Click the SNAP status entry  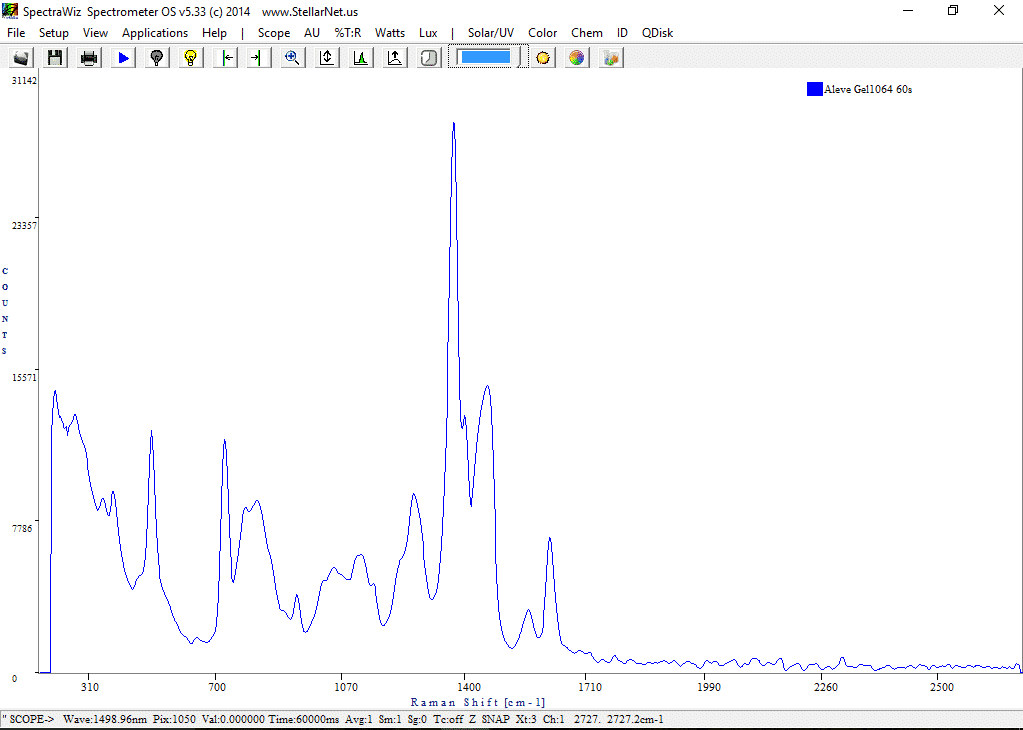coord(496,719)
